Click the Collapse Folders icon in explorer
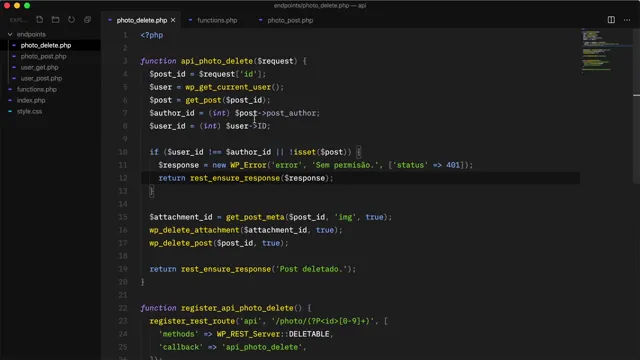Image resolution: width=640 pixels, height=360 pixels. 87,20
